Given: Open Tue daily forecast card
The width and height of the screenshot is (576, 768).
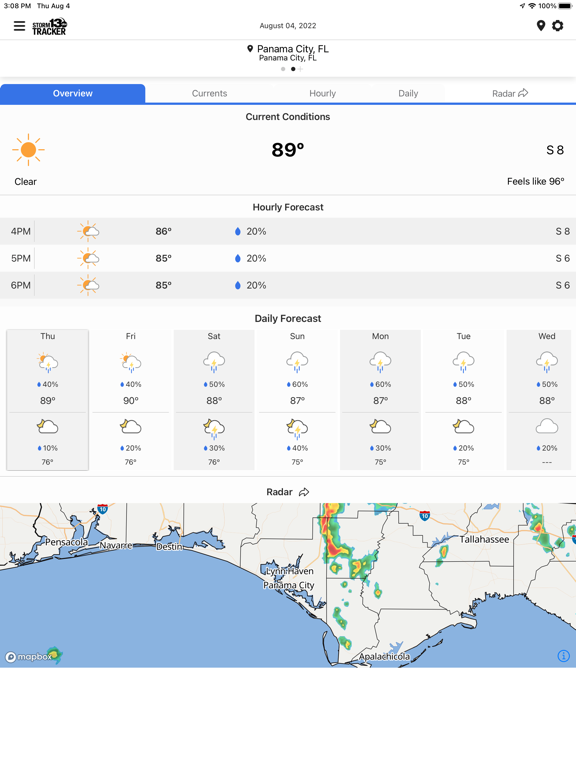Looking at the screenshot, I should 464,400.
